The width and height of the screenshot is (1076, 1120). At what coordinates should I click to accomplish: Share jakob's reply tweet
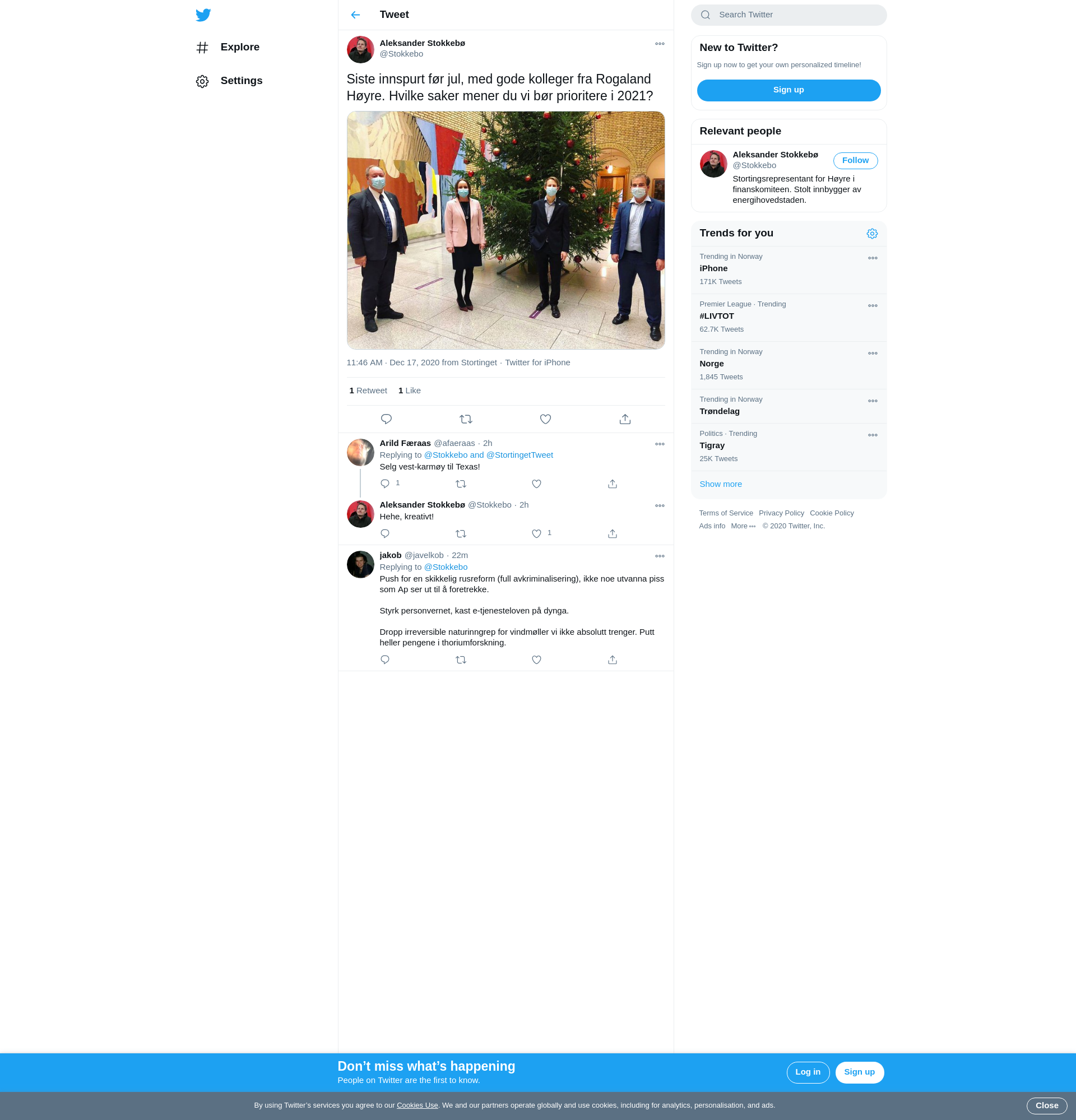click(612, 659)
